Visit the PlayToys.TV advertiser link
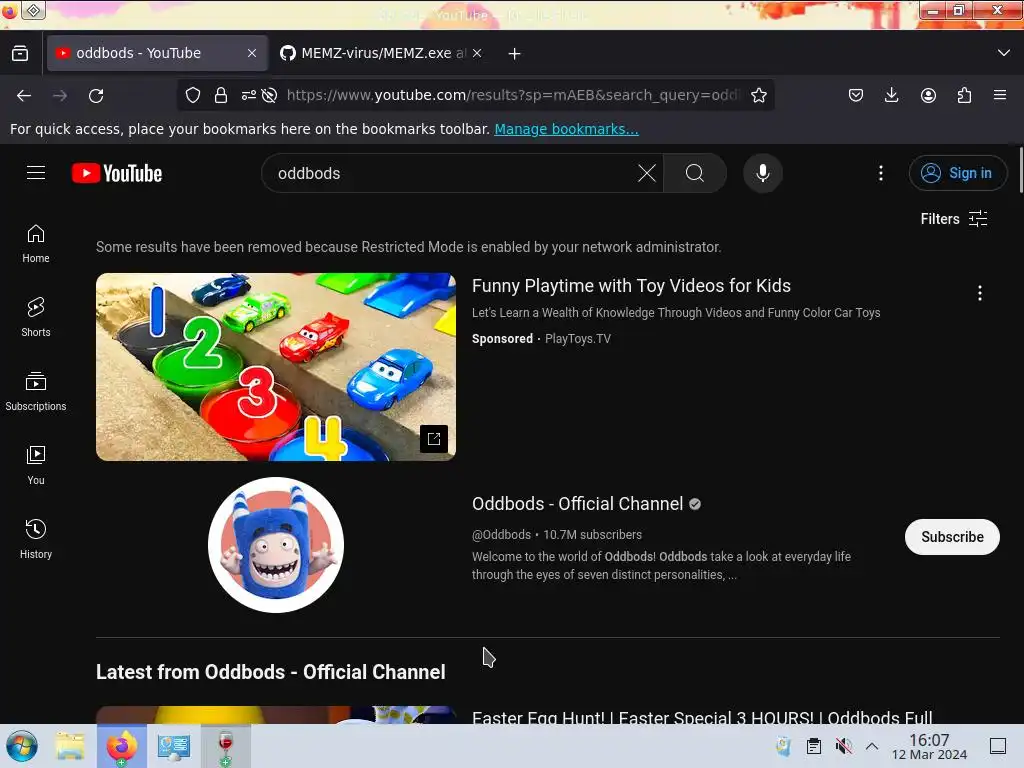 [578, 338]
